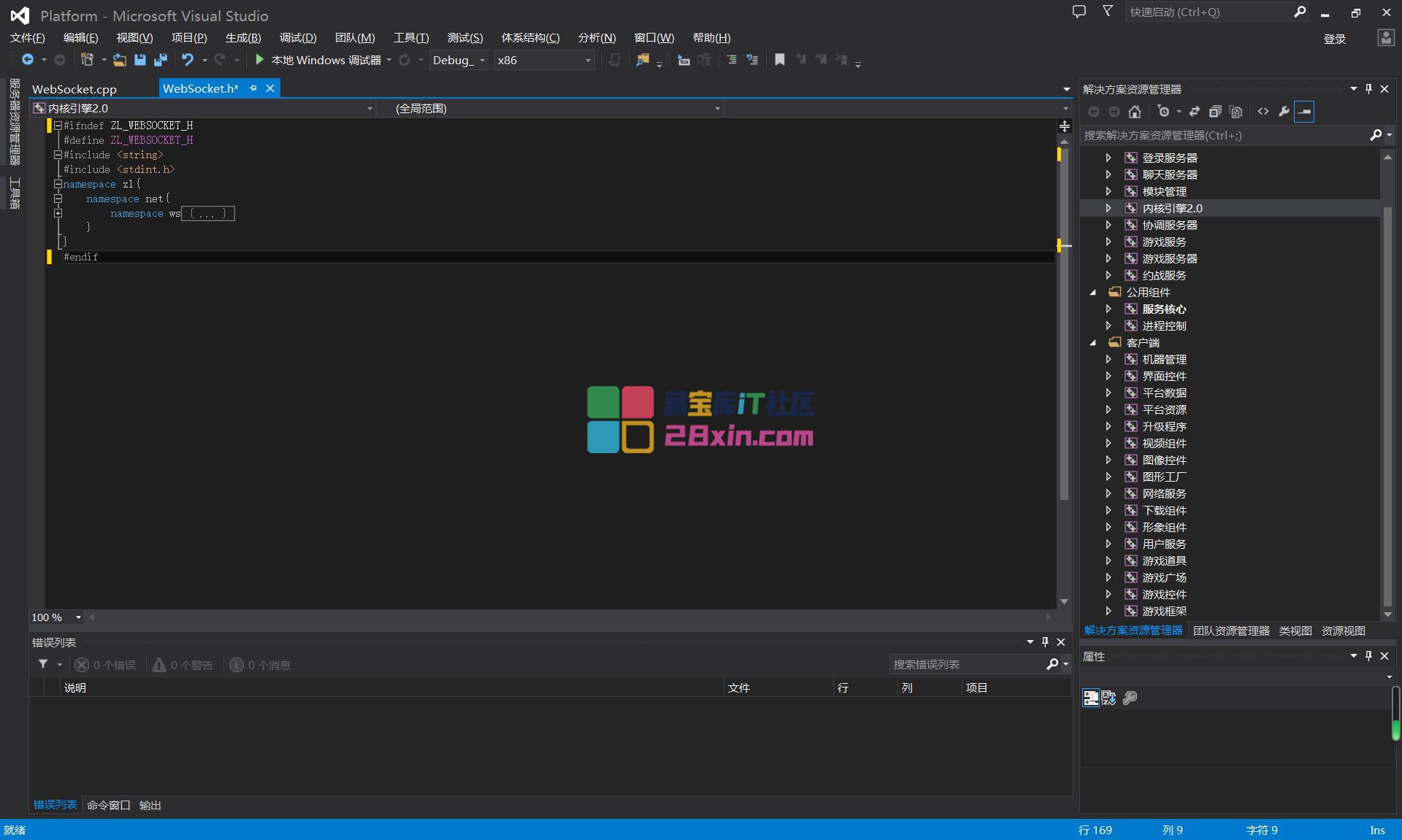1402x840 pixels.
Task: Open the Debug configuration dropdown
Action: click(459, 60)
